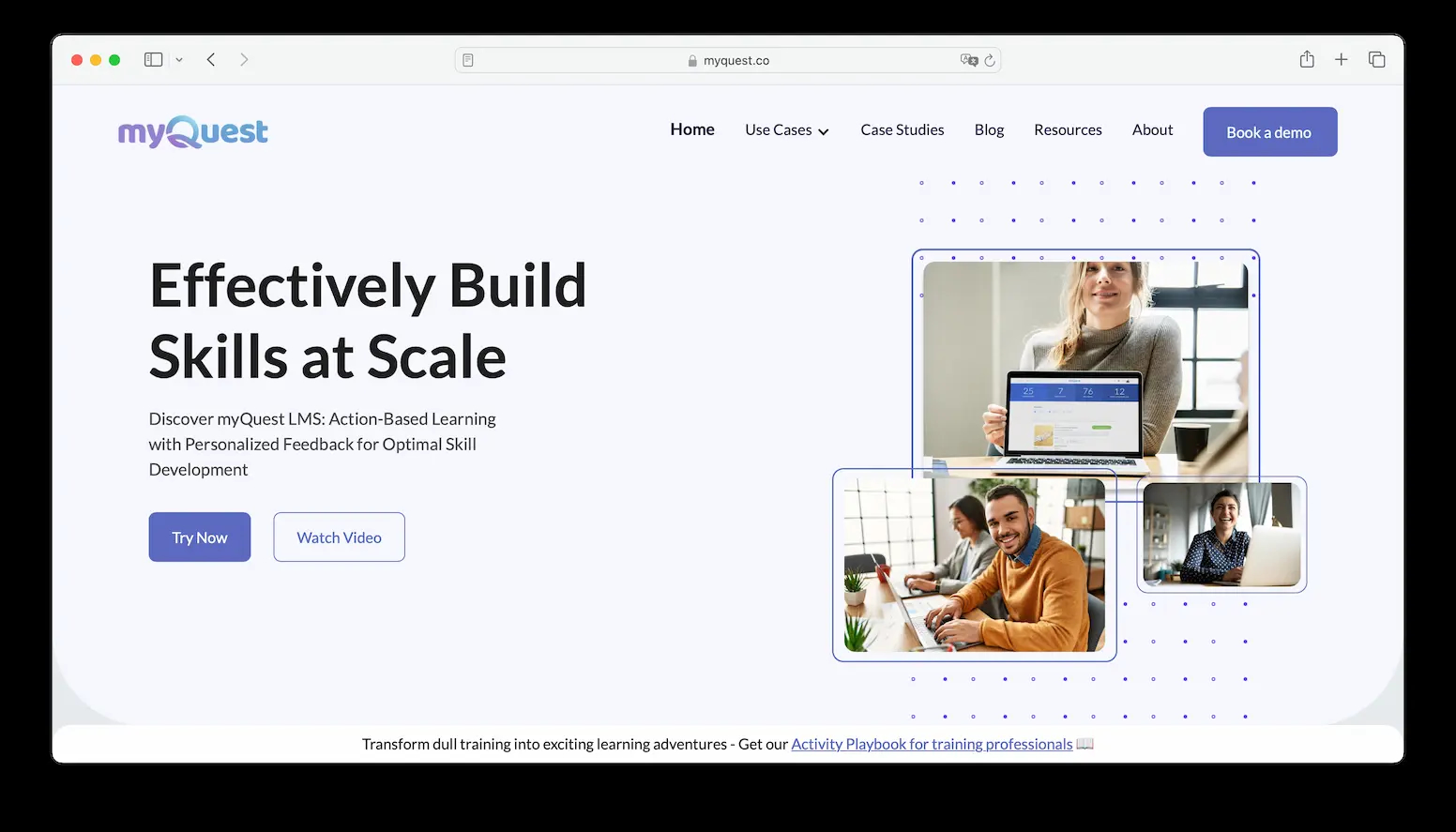Image resolution: width=1456 pixels, height=832 pixels.
Task: Open the page translation options
Action: 969,59
